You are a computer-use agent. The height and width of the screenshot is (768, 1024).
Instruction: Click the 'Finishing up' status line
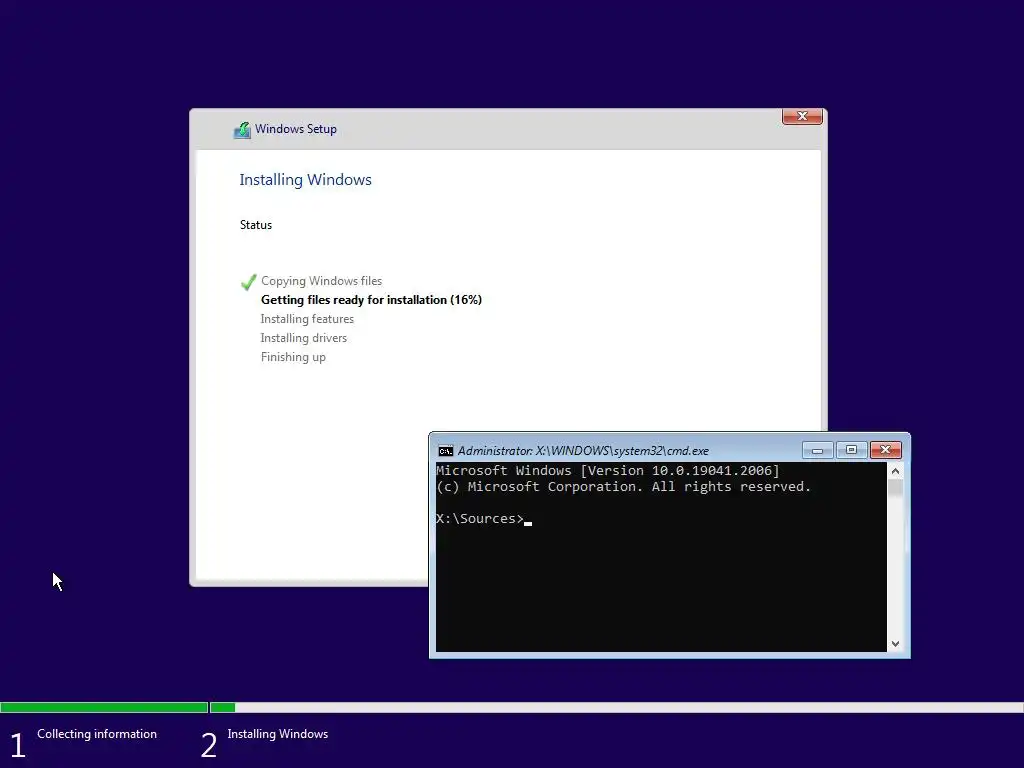293,357
